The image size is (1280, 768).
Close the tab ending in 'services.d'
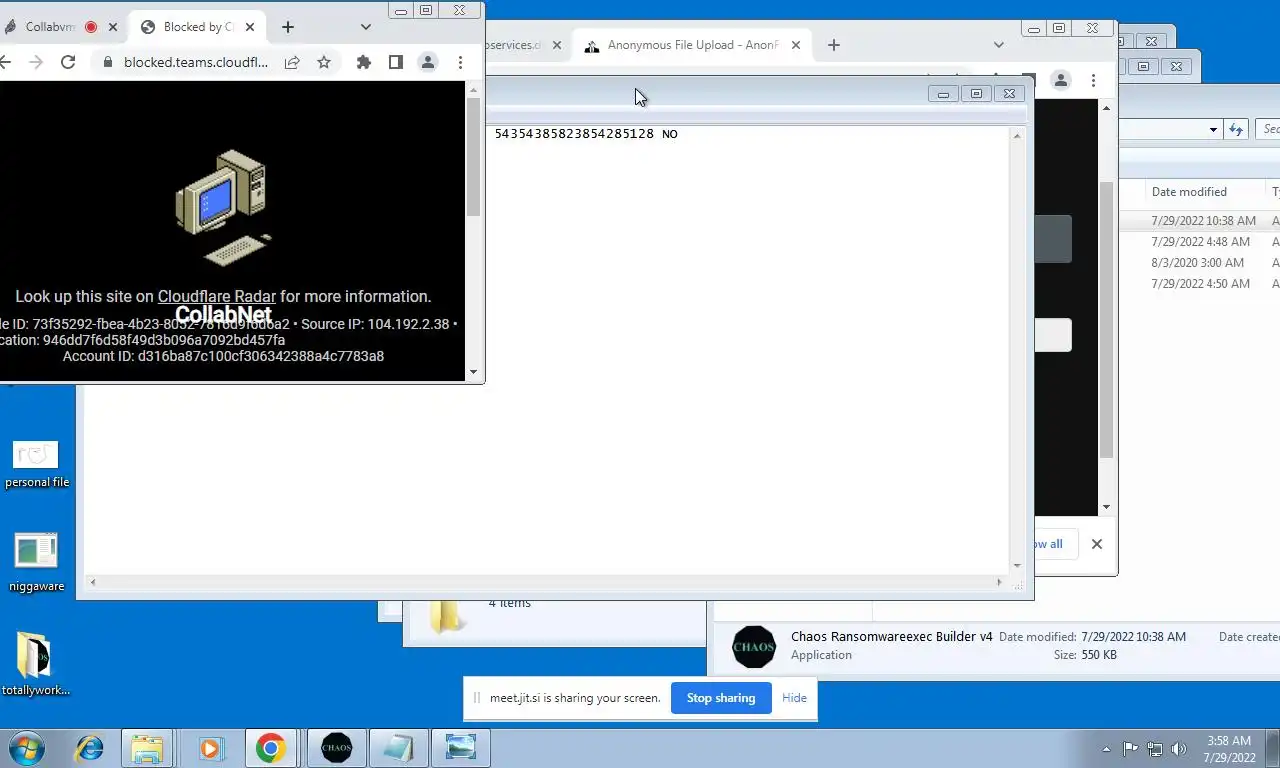point(558,45)
